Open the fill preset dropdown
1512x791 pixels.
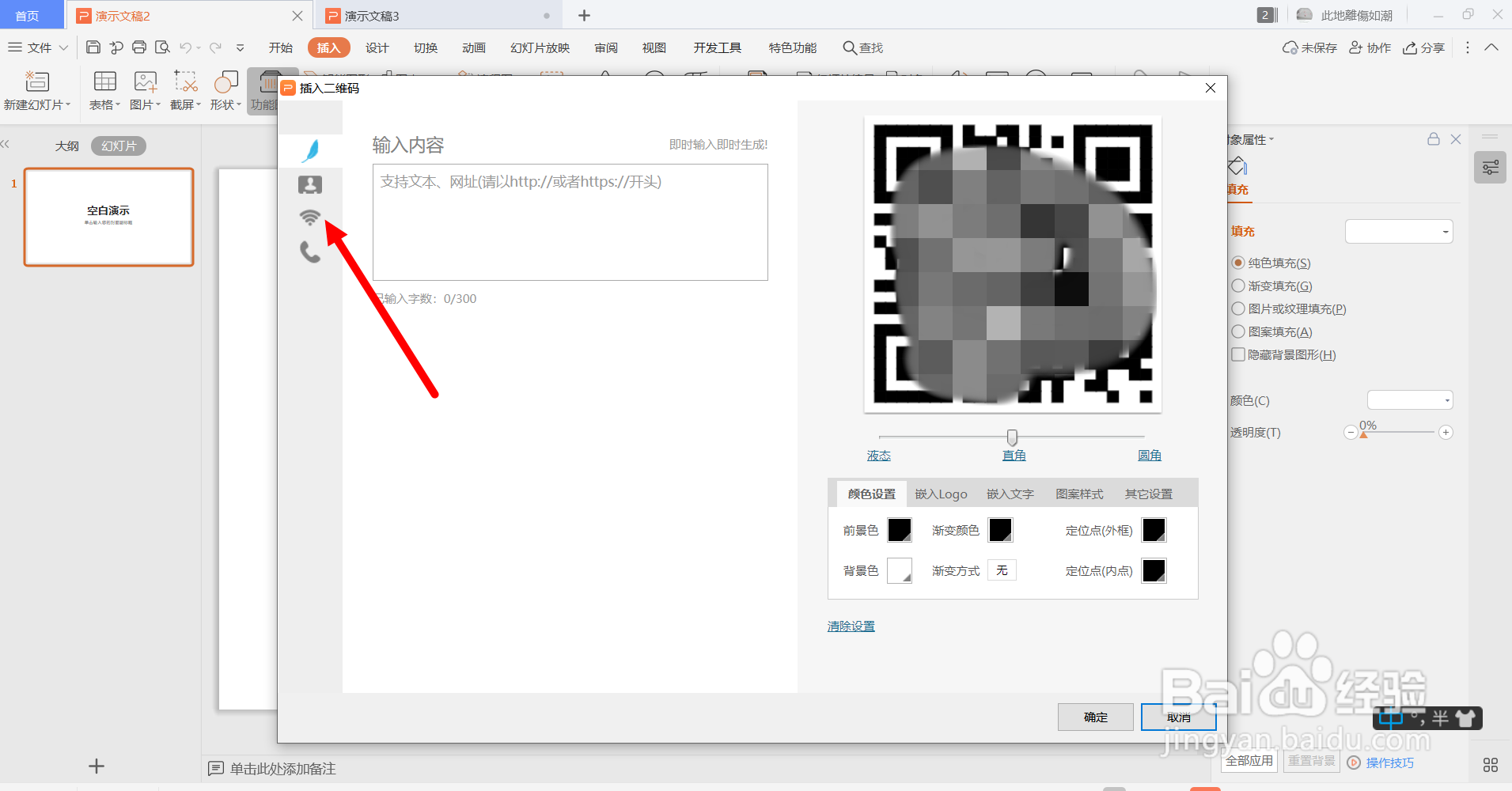[x=1399, y=232]
